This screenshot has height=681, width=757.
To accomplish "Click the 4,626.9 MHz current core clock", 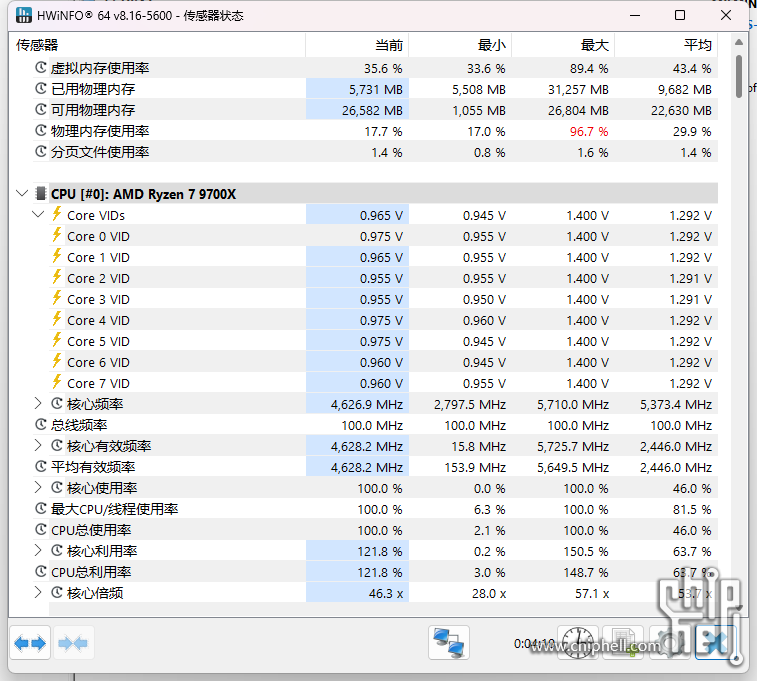I will pyautogui.click(x=367, y=404).
